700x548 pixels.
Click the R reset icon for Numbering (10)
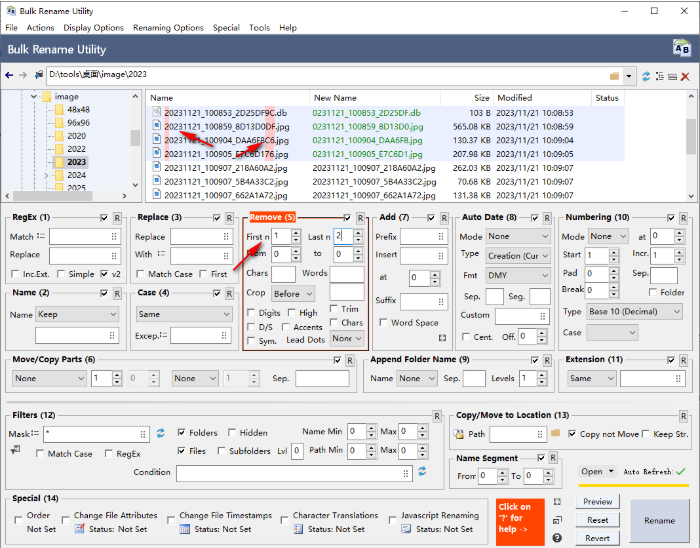click(x=683, y=218)
